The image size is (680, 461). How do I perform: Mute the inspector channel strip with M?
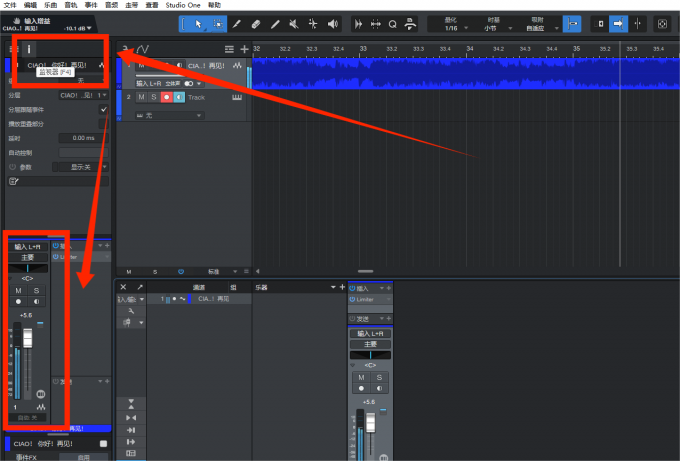18,291
